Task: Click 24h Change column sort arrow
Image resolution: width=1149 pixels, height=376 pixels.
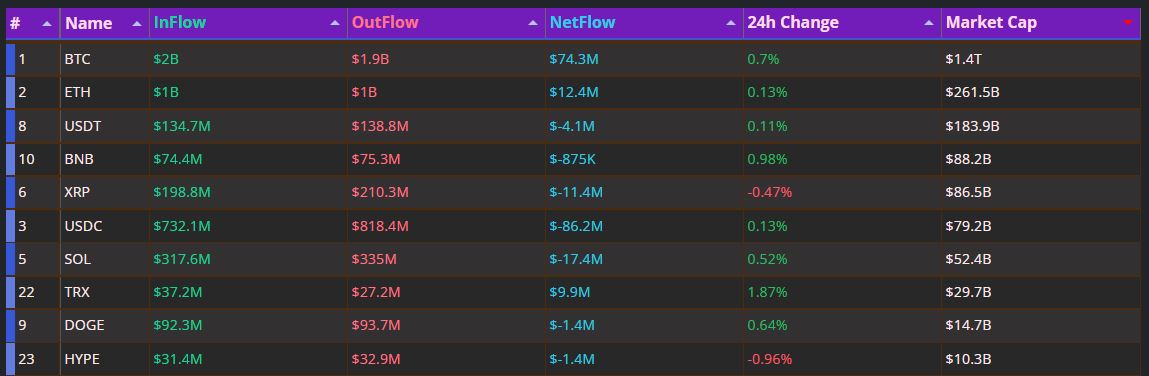Action: [x=928, y=23]
